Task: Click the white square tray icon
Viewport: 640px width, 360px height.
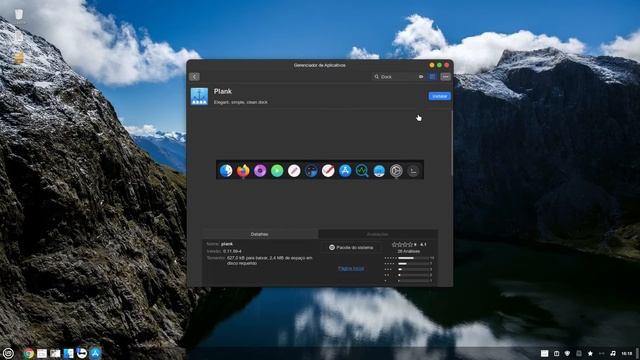Action: click(544, 353)
